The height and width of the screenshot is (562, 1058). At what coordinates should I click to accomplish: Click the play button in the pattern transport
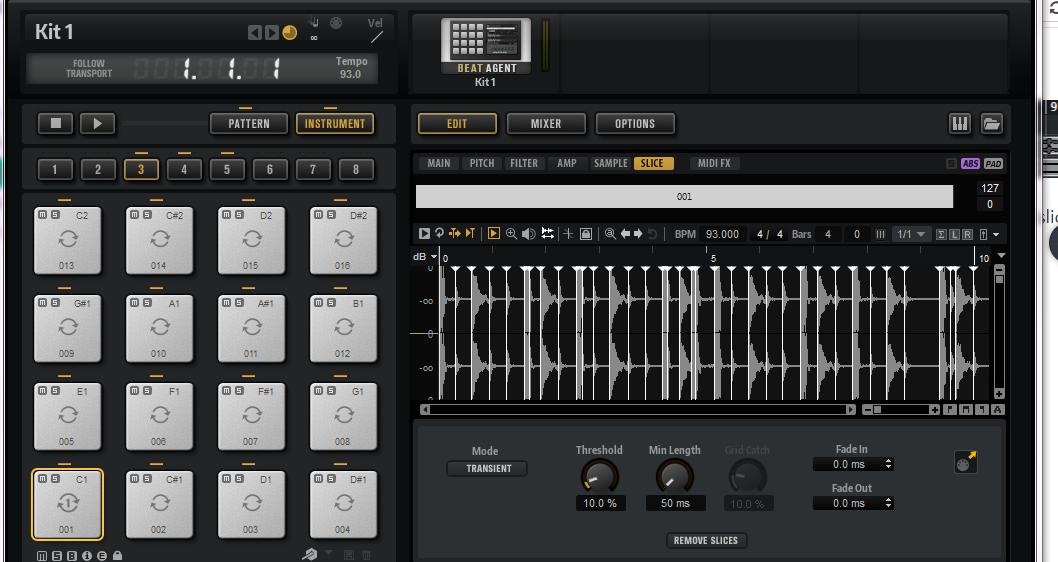97,123
